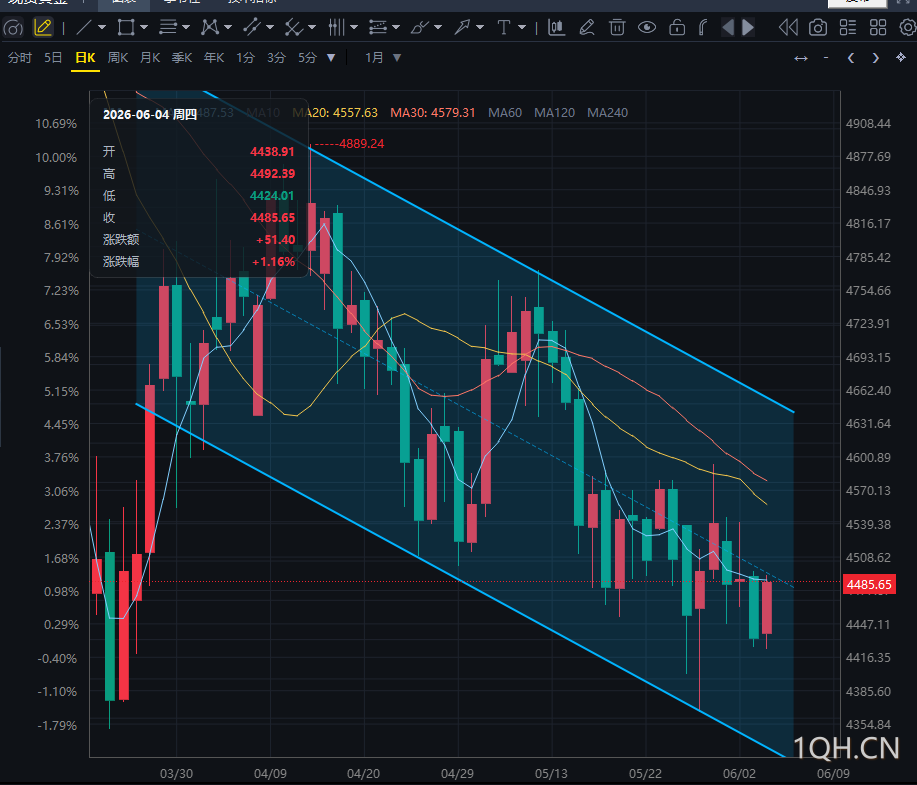
Task: Expand the 1月 range dropdown arrow
Action: 397,58
